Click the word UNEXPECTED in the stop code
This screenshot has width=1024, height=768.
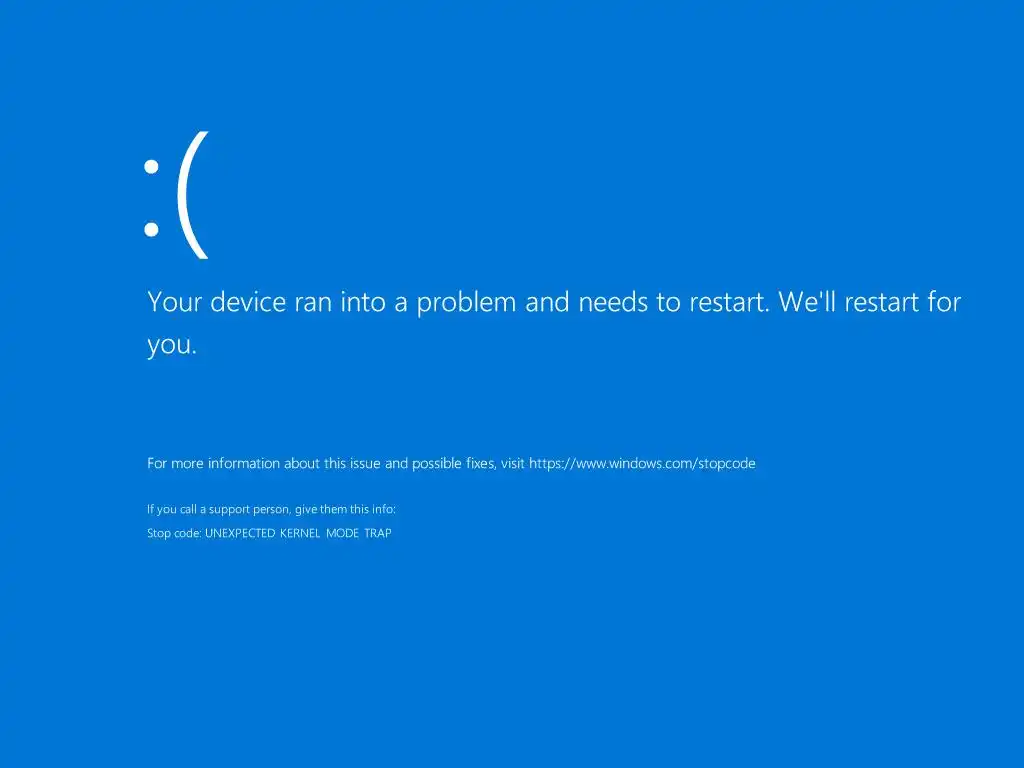click(240, 534)
